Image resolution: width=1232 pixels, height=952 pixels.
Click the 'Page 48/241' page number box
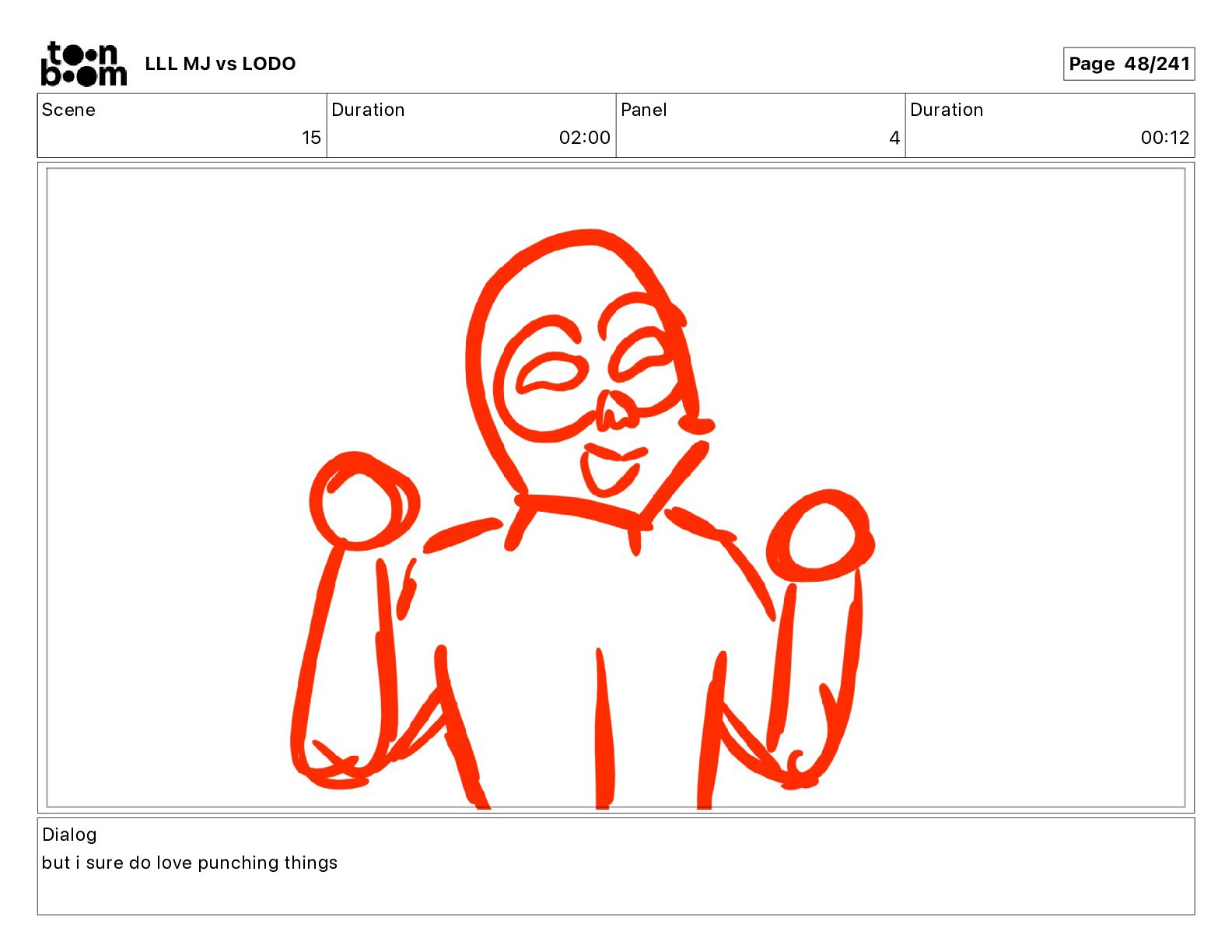[x=1129, y=64]
